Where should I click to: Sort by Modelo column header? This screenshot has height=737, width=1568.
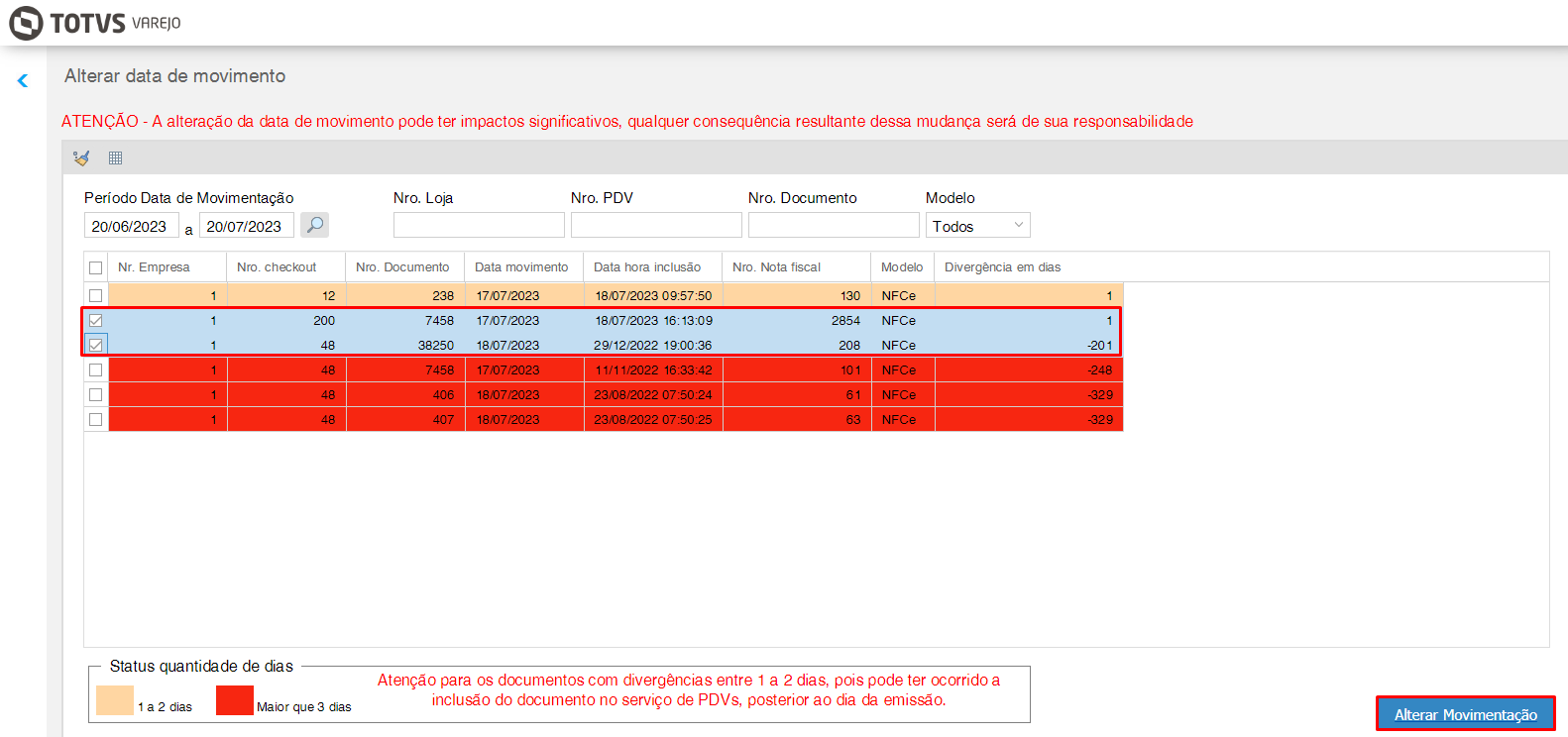coord(903,267)
